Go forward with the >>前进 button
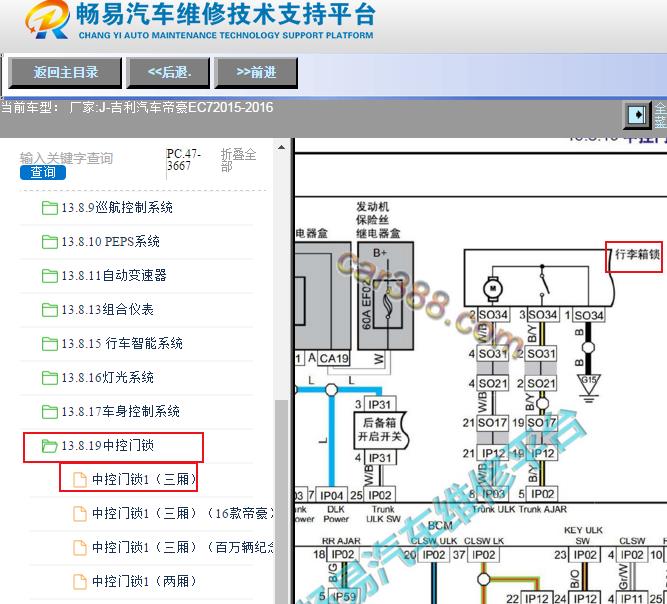The image size is (667, 604). (x=256, y=72)
